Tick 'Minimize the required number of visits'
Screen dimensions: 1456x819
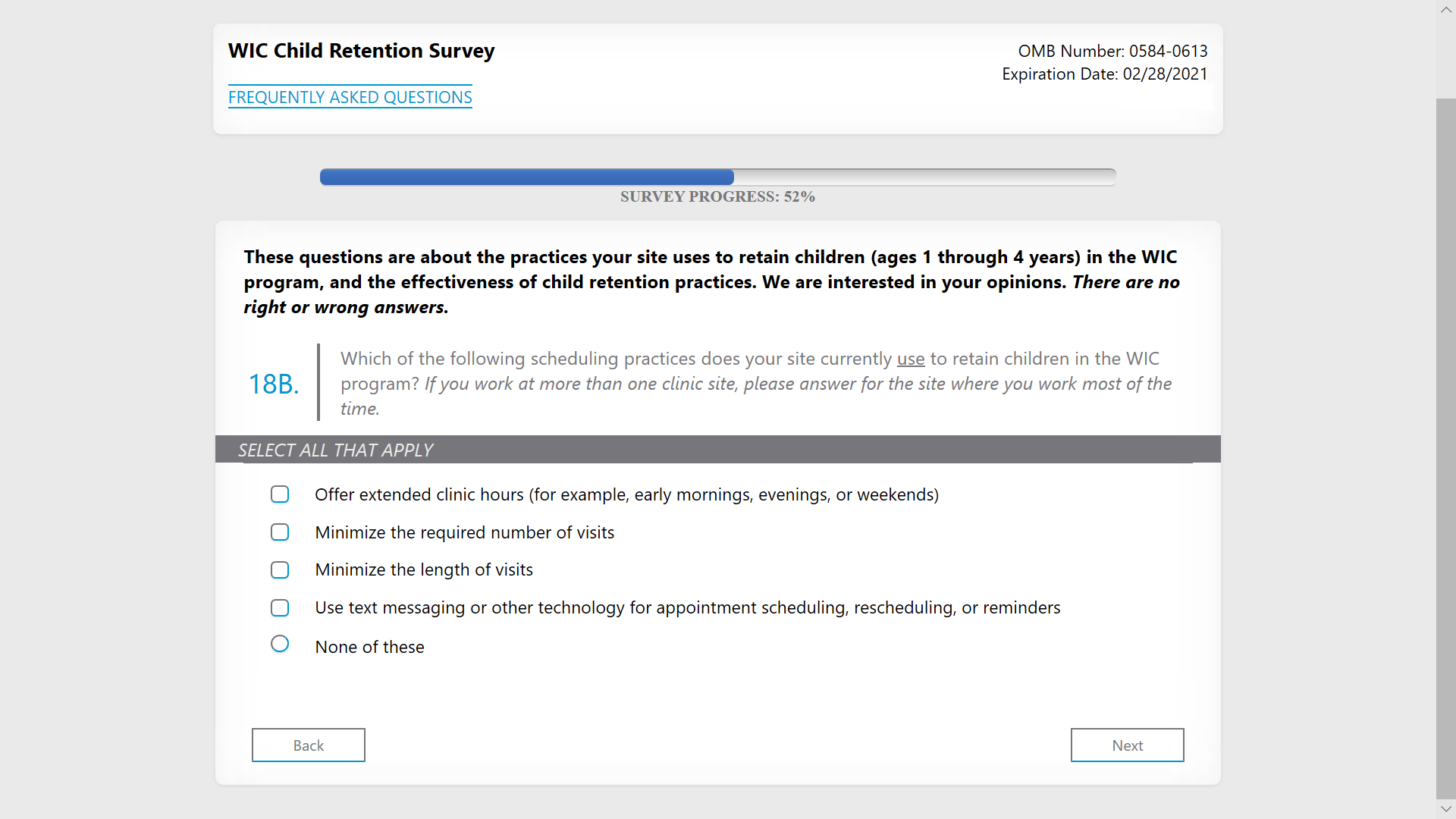click(x=280, y=532)
